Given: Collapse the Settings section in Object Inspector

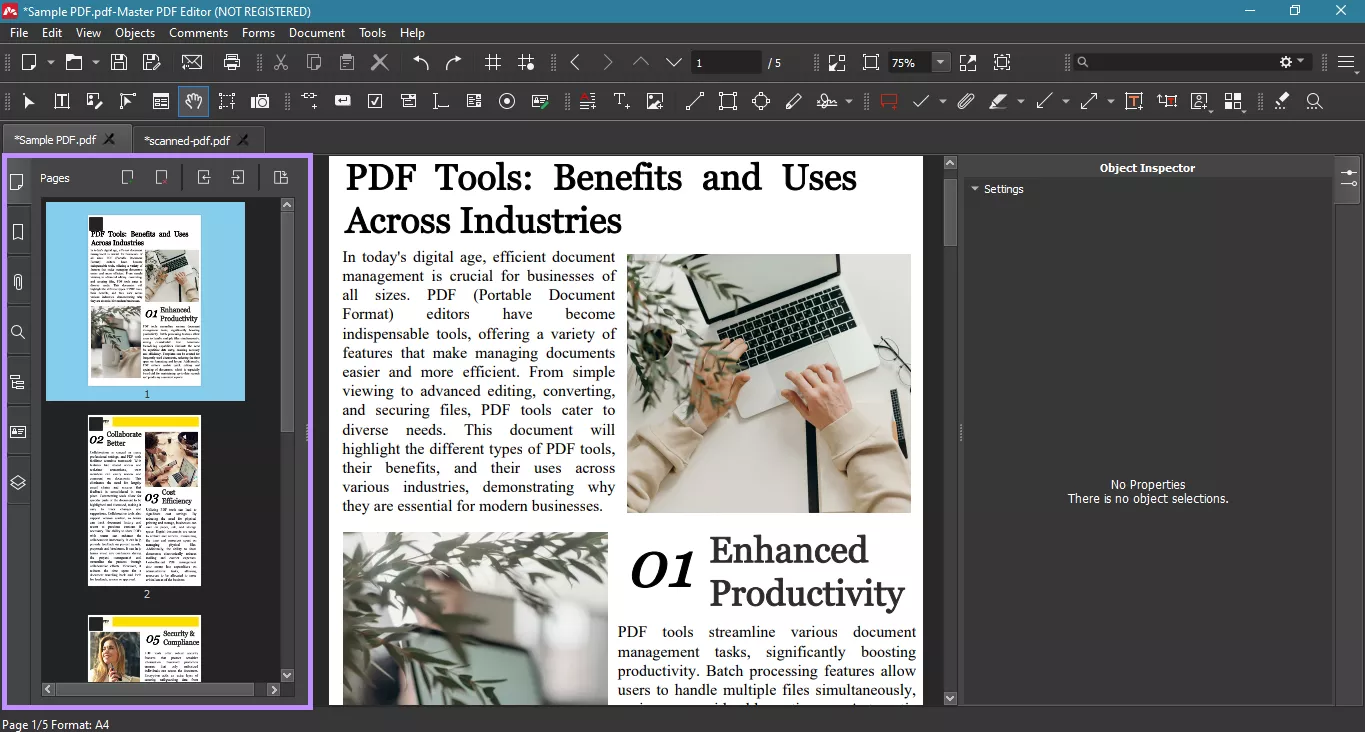Looking at the screenshot, I should [x=975, y=188].
